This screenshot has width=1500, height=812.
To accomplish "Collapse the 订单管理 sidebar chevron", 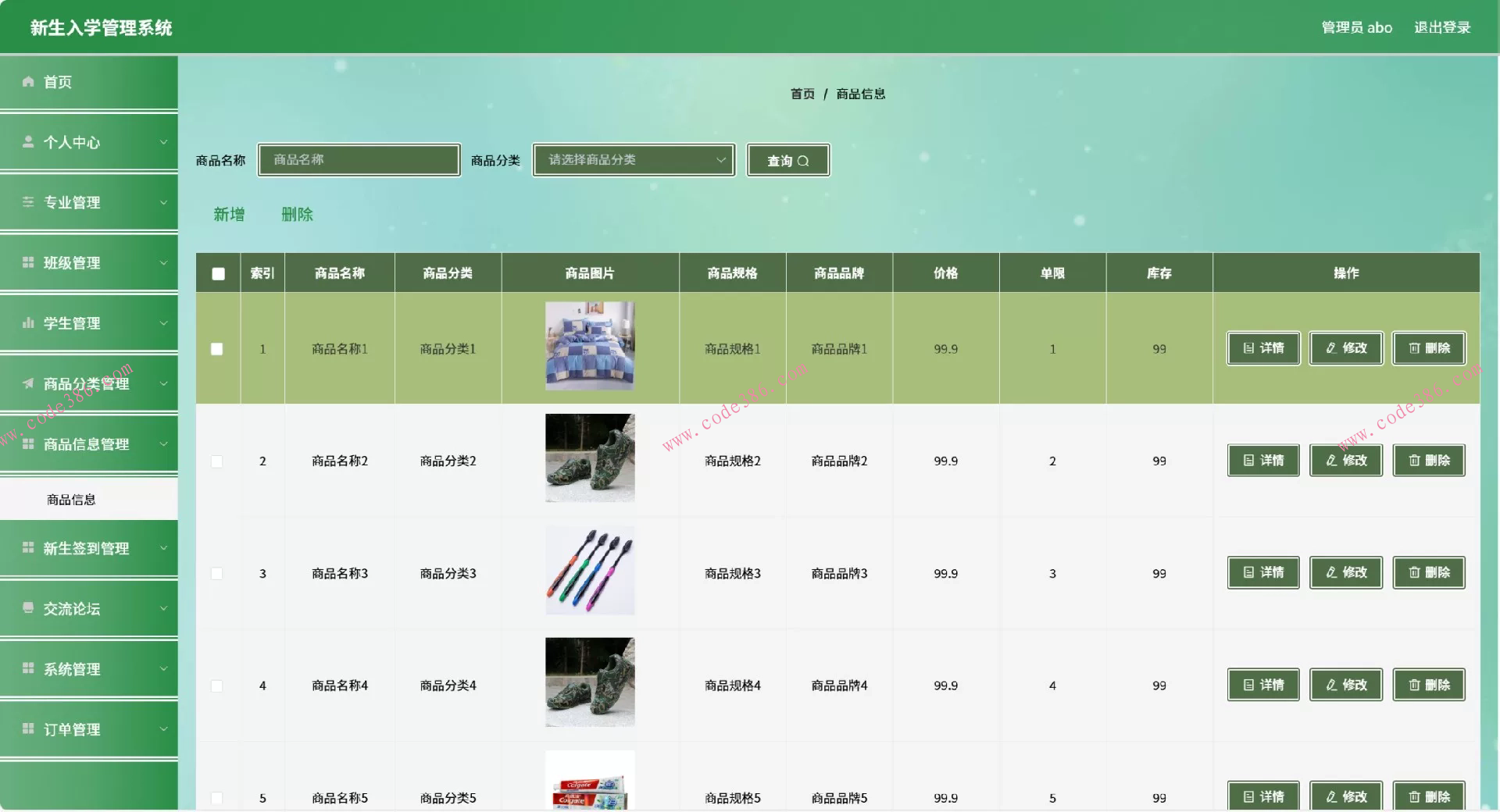I will tap(164, 728).
